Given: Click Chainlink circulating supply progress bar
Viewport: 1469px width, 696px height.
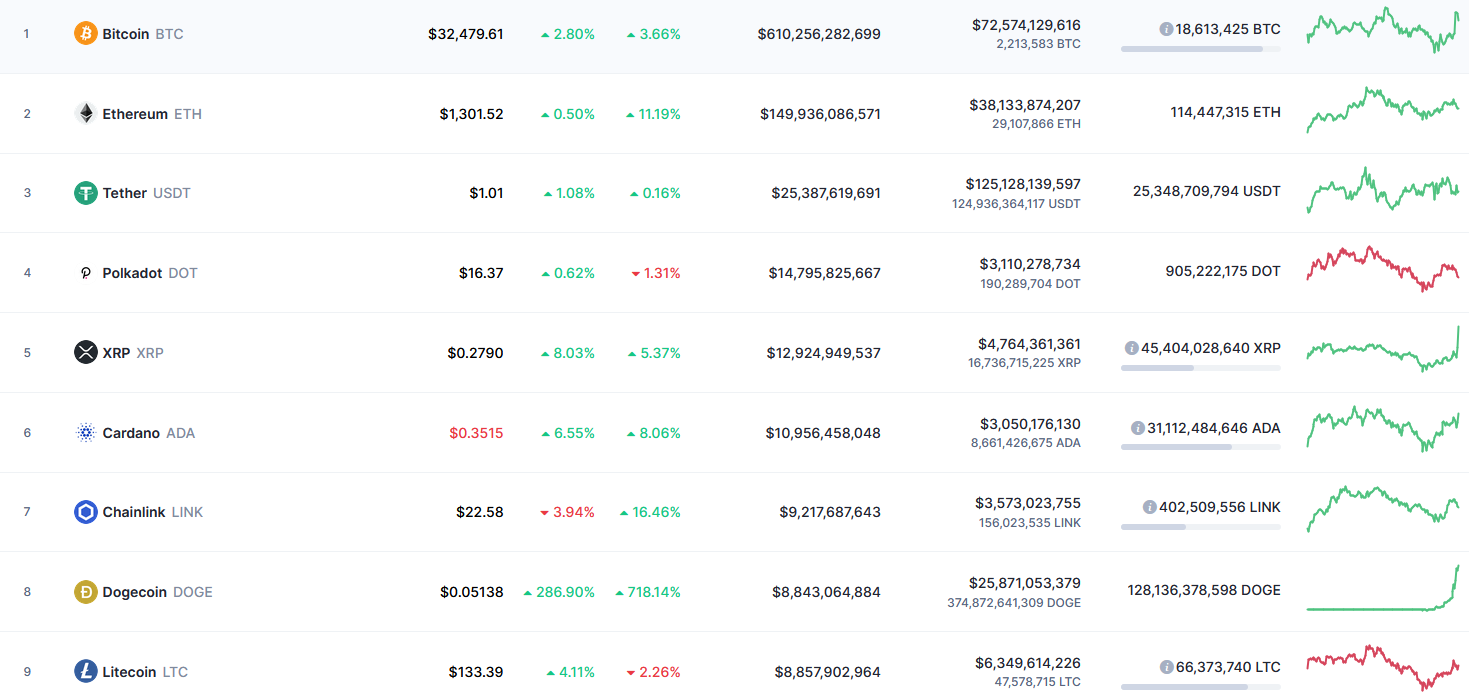Looking at the screenshot, I should tap(1200, 527).
